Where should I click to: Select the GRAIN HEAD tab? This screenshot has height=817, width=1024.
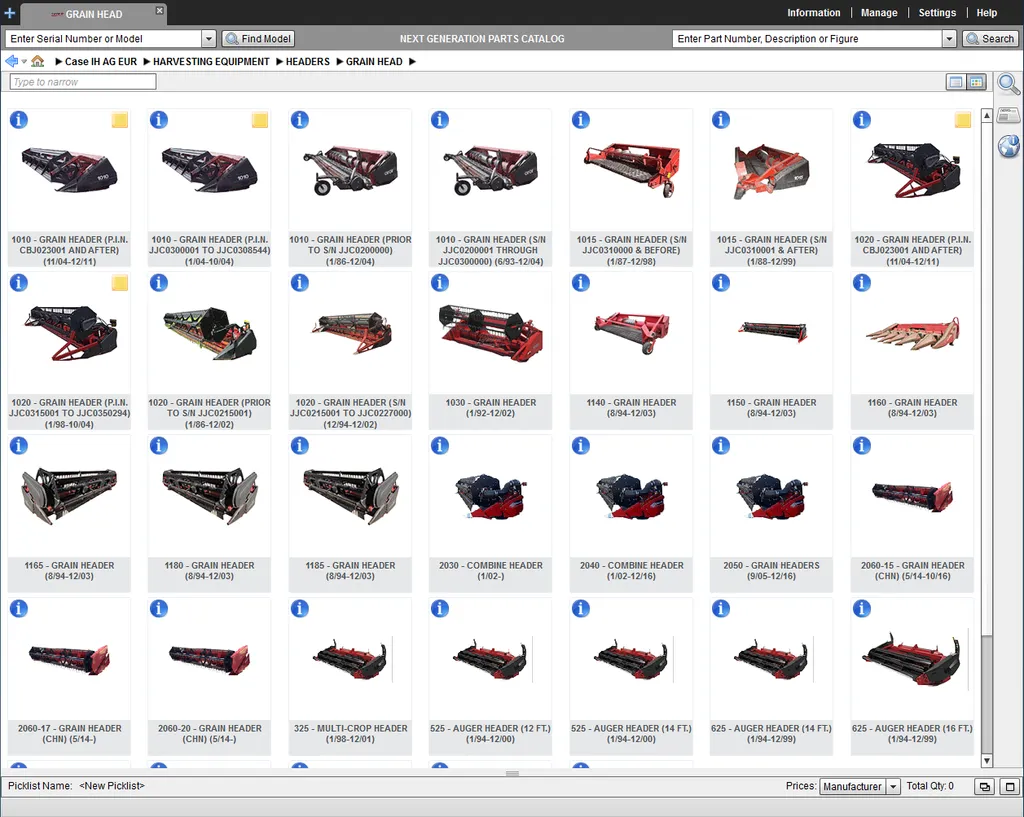tap(93, 14)
